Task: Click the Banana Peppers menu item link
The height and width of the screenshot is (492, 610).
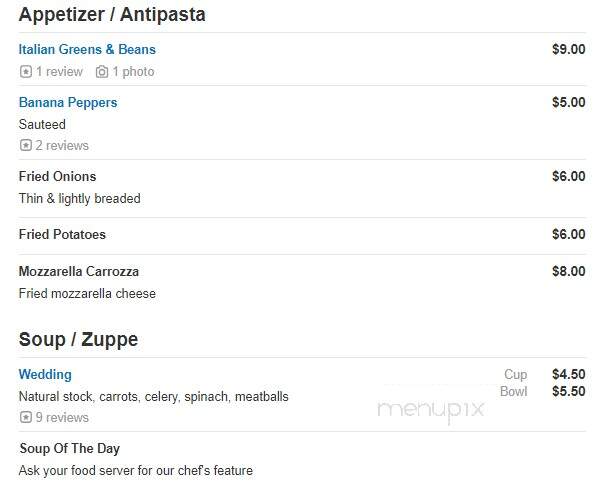Action: pos(68,102)
